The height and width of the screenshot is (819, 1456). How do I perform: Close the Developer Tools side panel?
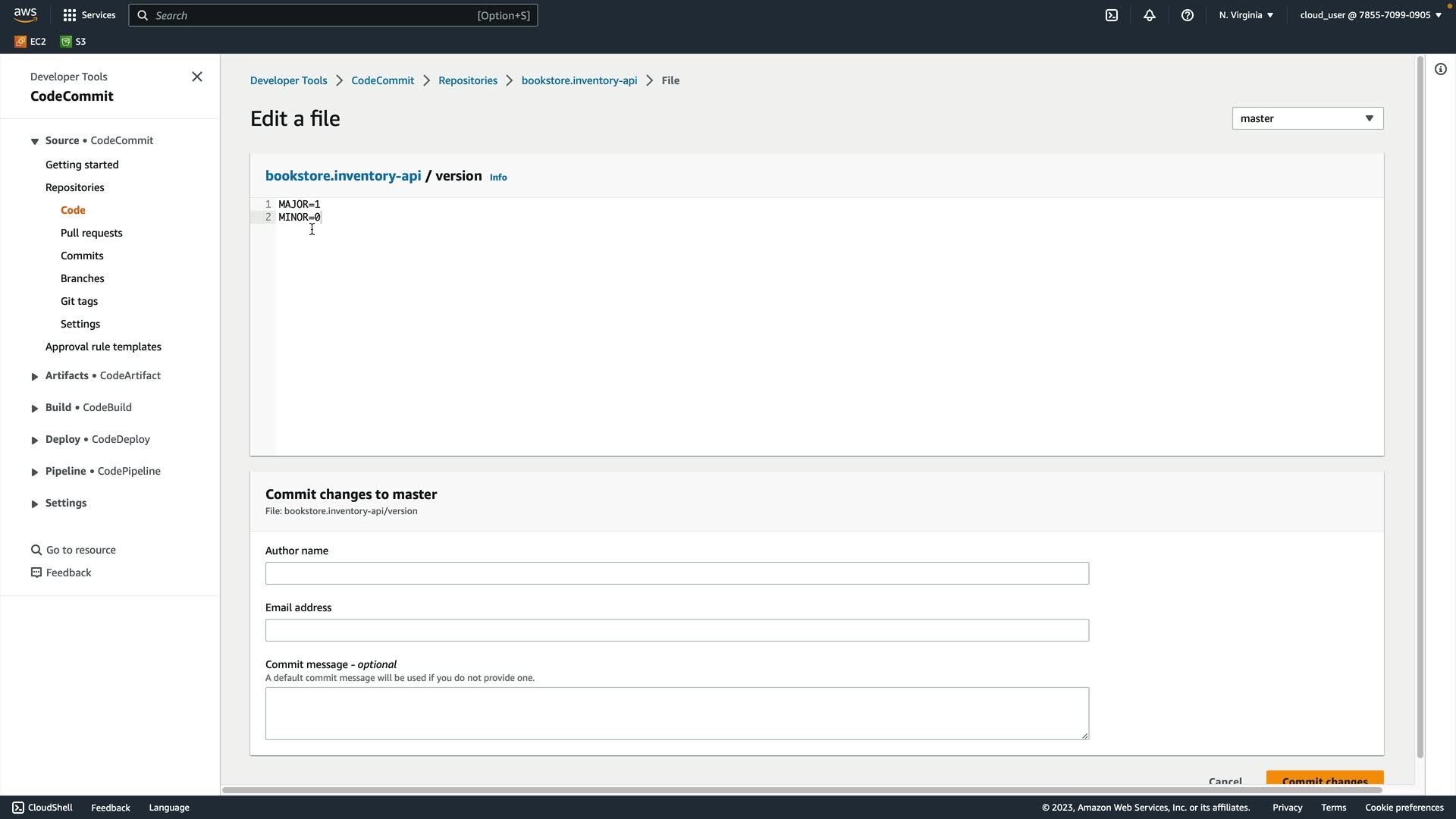pyautogui.click(x=197, y=77)
